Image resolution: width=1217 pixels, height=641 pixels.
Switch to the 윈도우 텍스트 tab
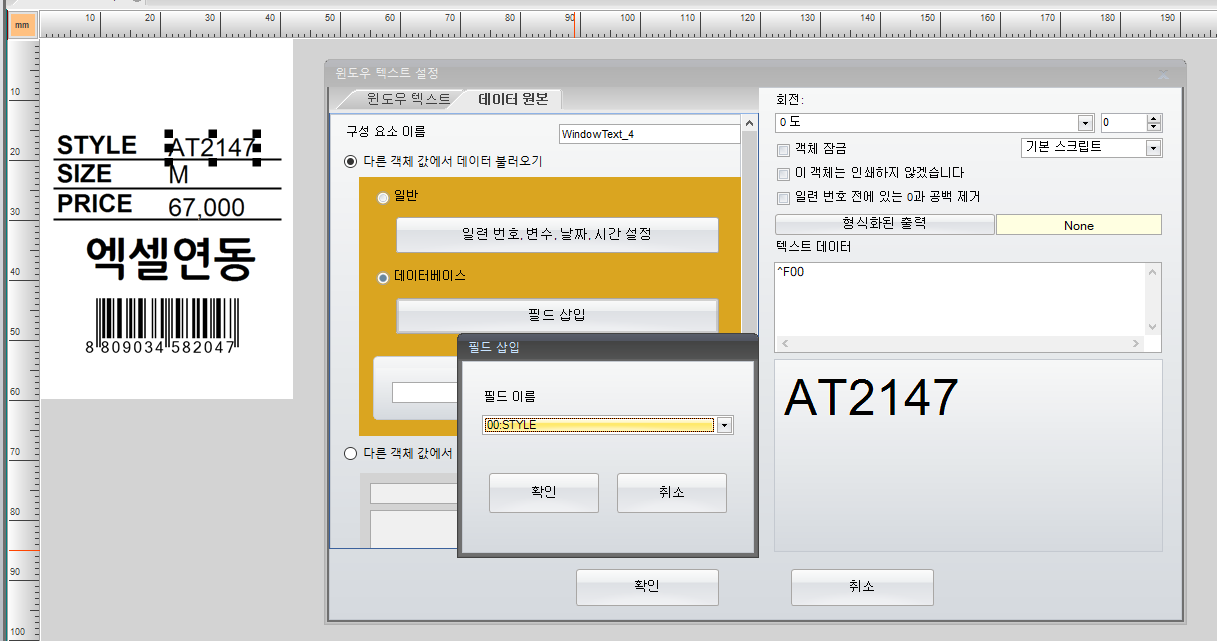click(x=408, y=99)
